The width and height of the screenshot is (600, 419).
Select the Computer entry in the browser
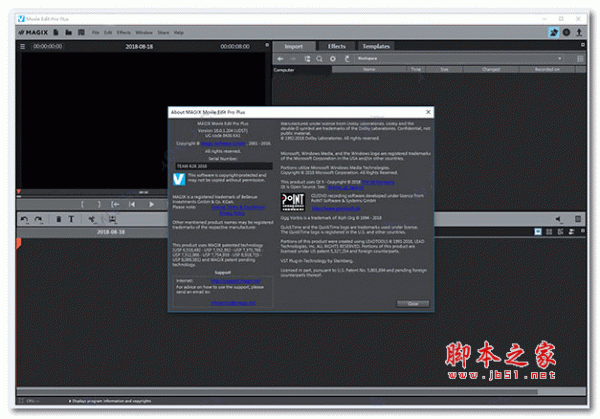284,70
